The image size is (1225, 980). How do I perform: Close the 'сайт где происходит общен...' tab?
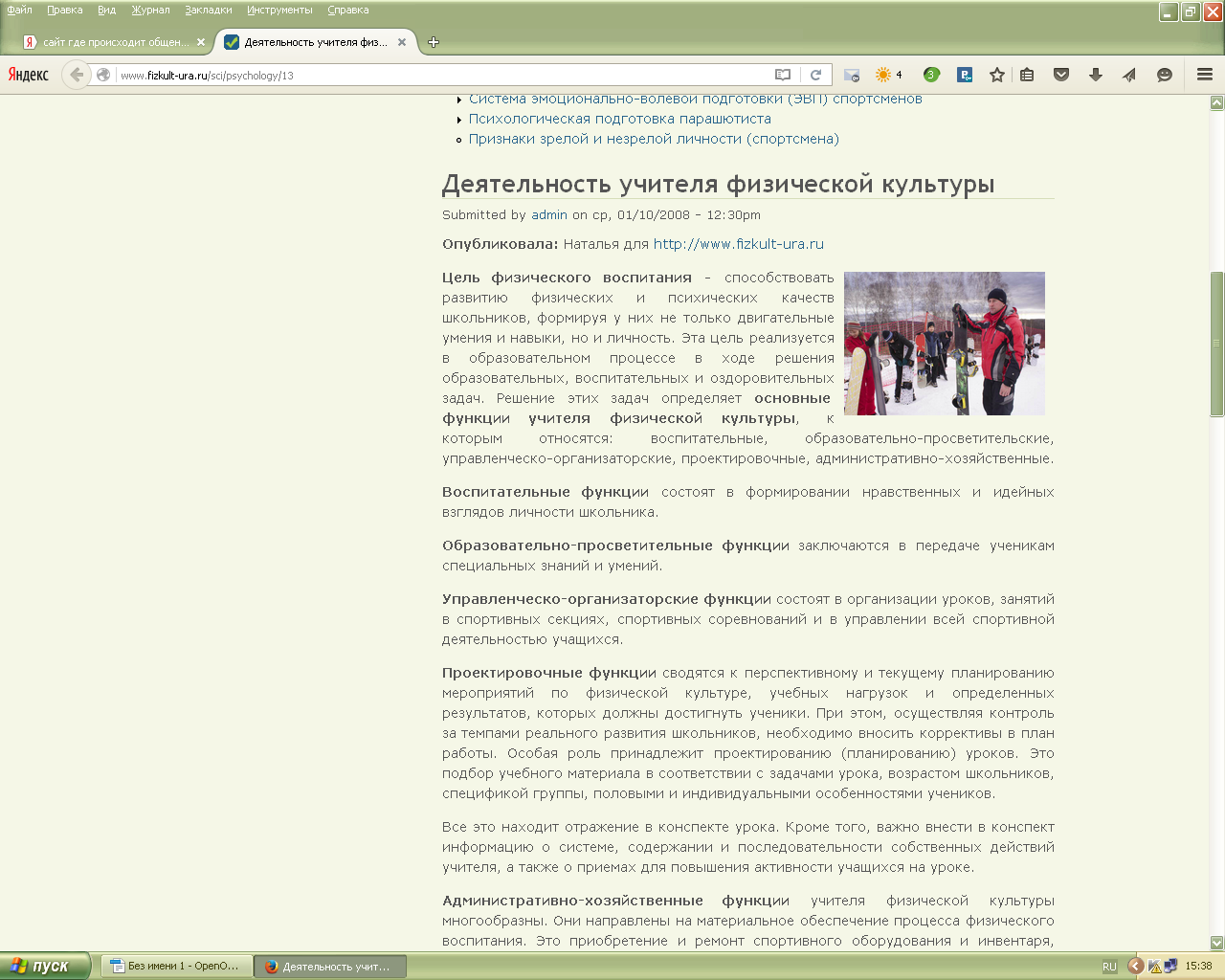pyautogui.click(x=201, y=42)
